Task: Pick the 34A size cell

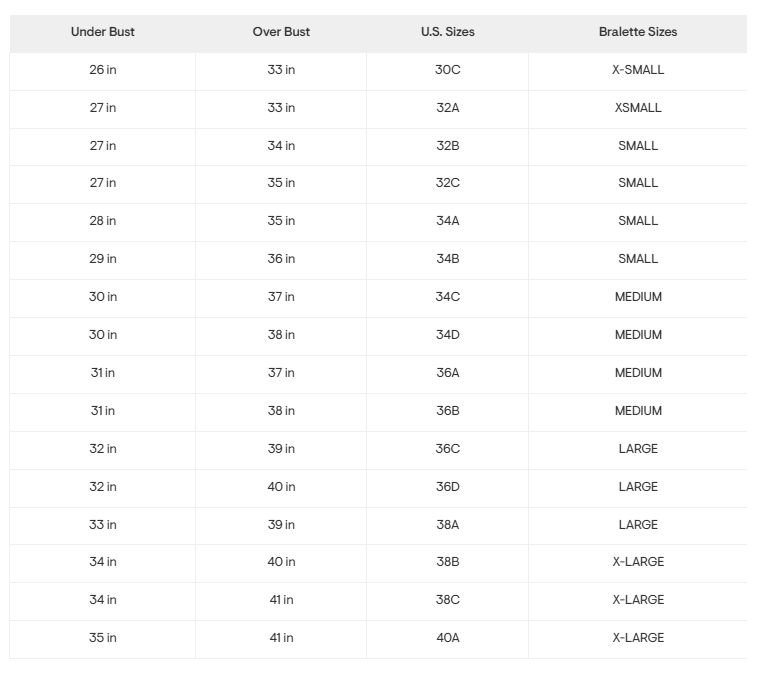Action: point(447,221)
